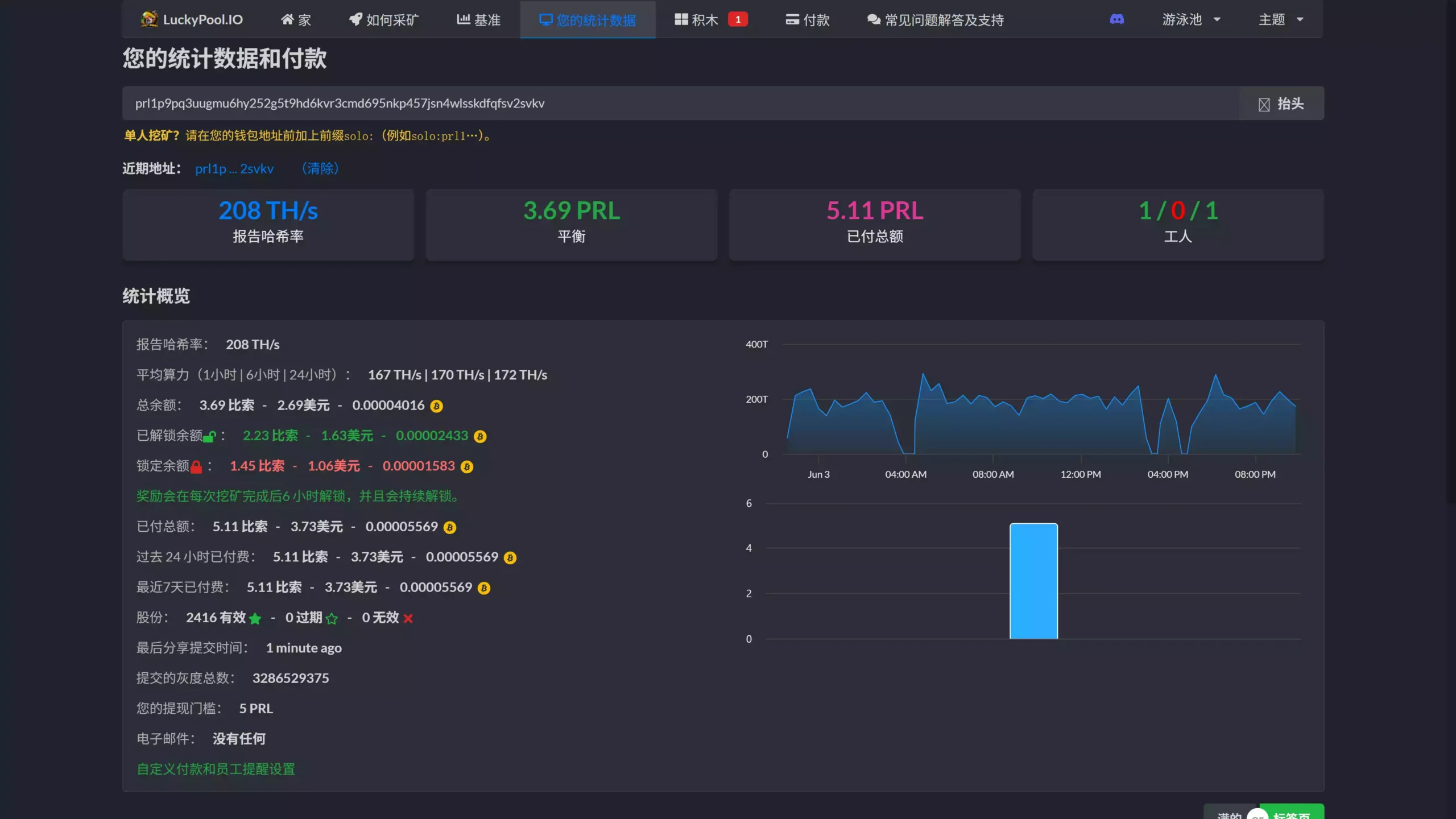Click the 5.11 PRL 已付总额 card
Image resolution: width=1456 pixels, height=819 pixels.
[x=875, y=224]
